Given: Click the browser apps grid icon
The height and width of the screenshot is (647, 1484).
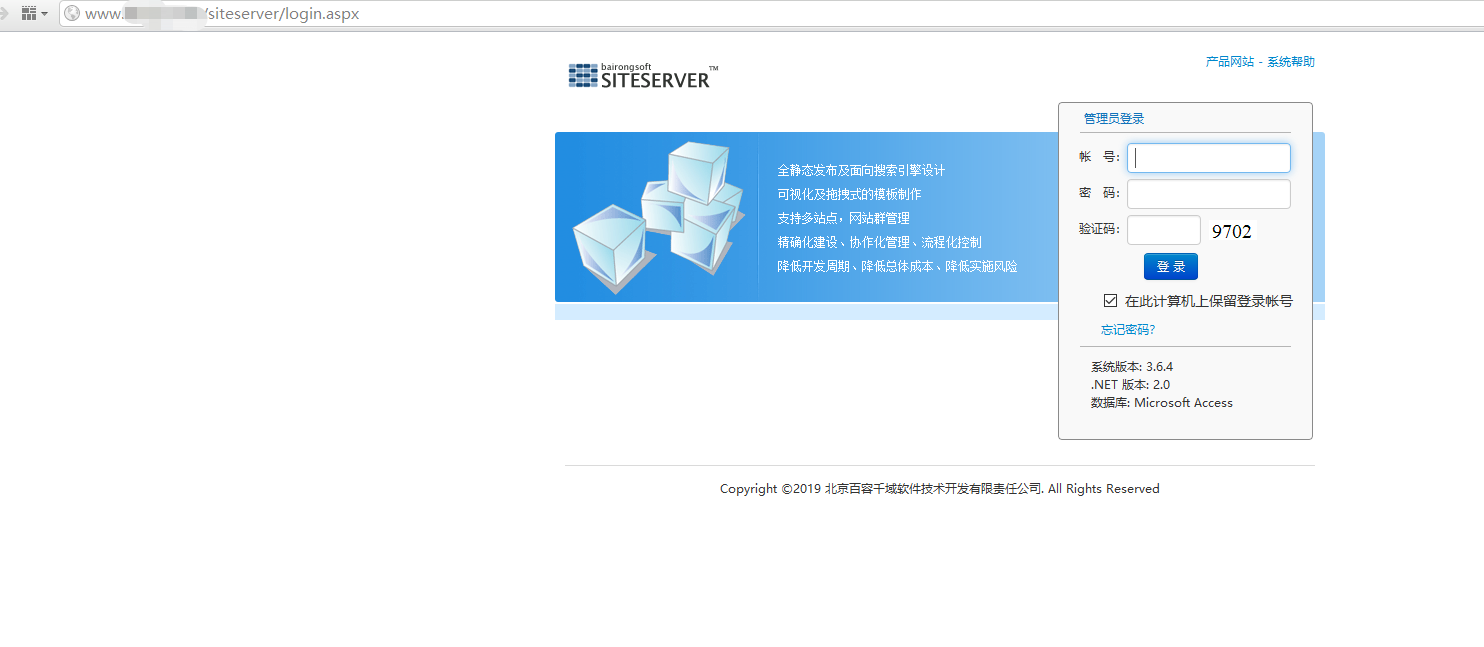Looking at the screenshot, I should (x=28, y=14).
